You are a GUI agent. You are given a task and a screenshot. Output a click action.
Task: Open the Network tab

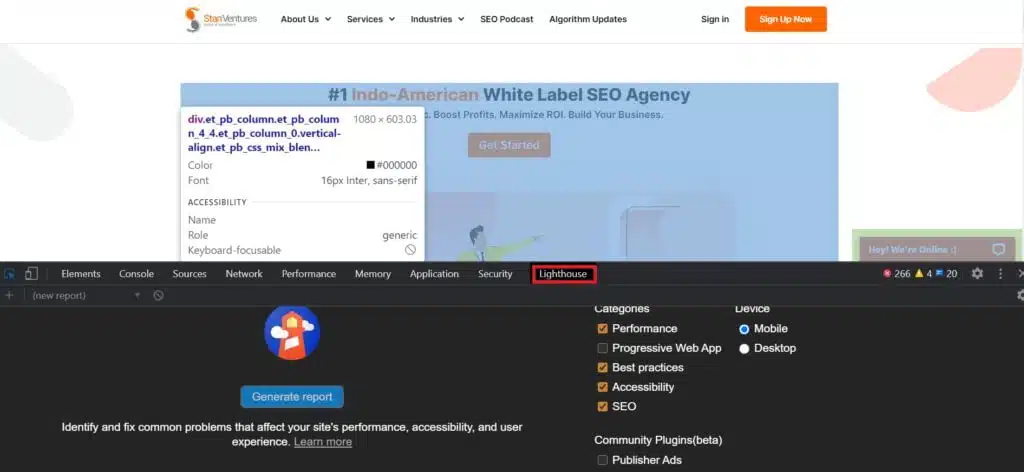(x=244, y=274)
